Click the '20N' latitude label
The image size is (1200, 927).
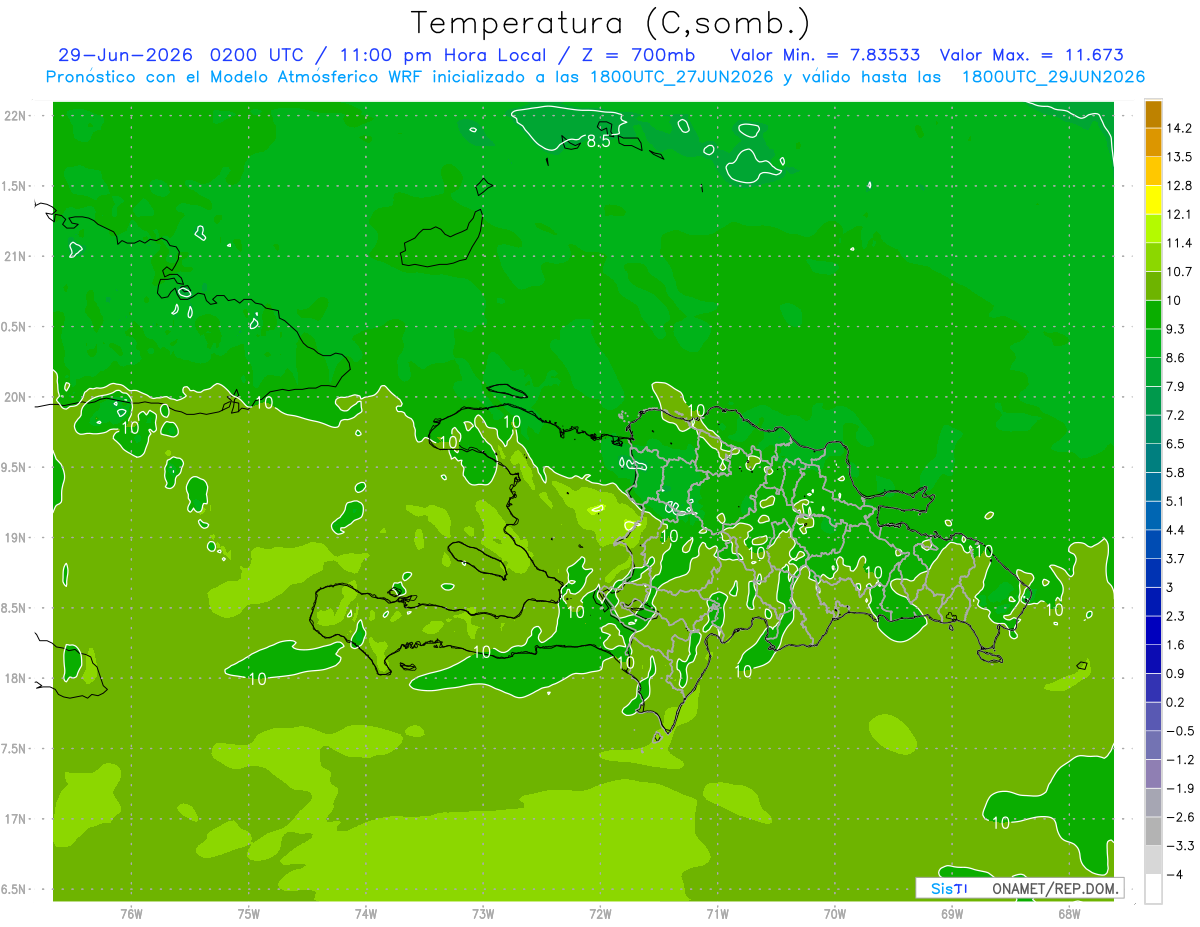click(x=16, y=397)
